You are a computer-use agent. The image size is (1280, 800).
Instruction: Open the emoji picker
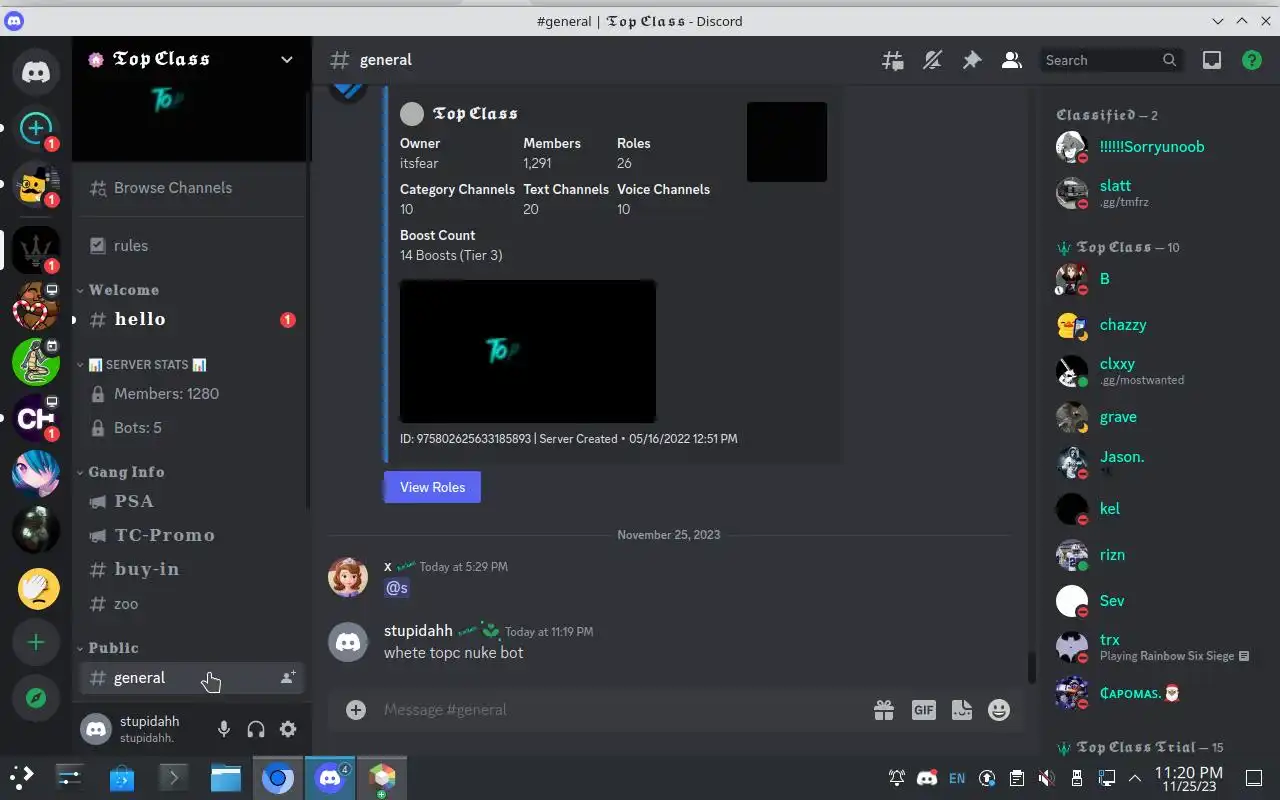(999, 710)
